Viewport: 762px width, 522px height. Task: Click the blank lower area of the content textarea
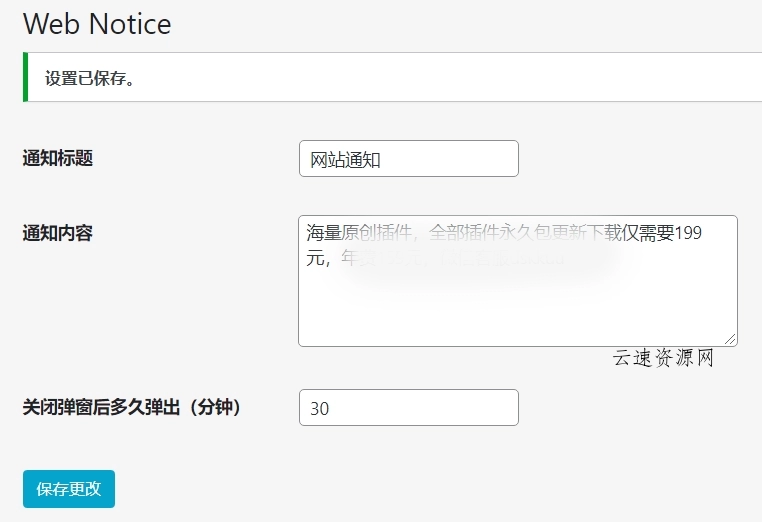tap(516, 312)
